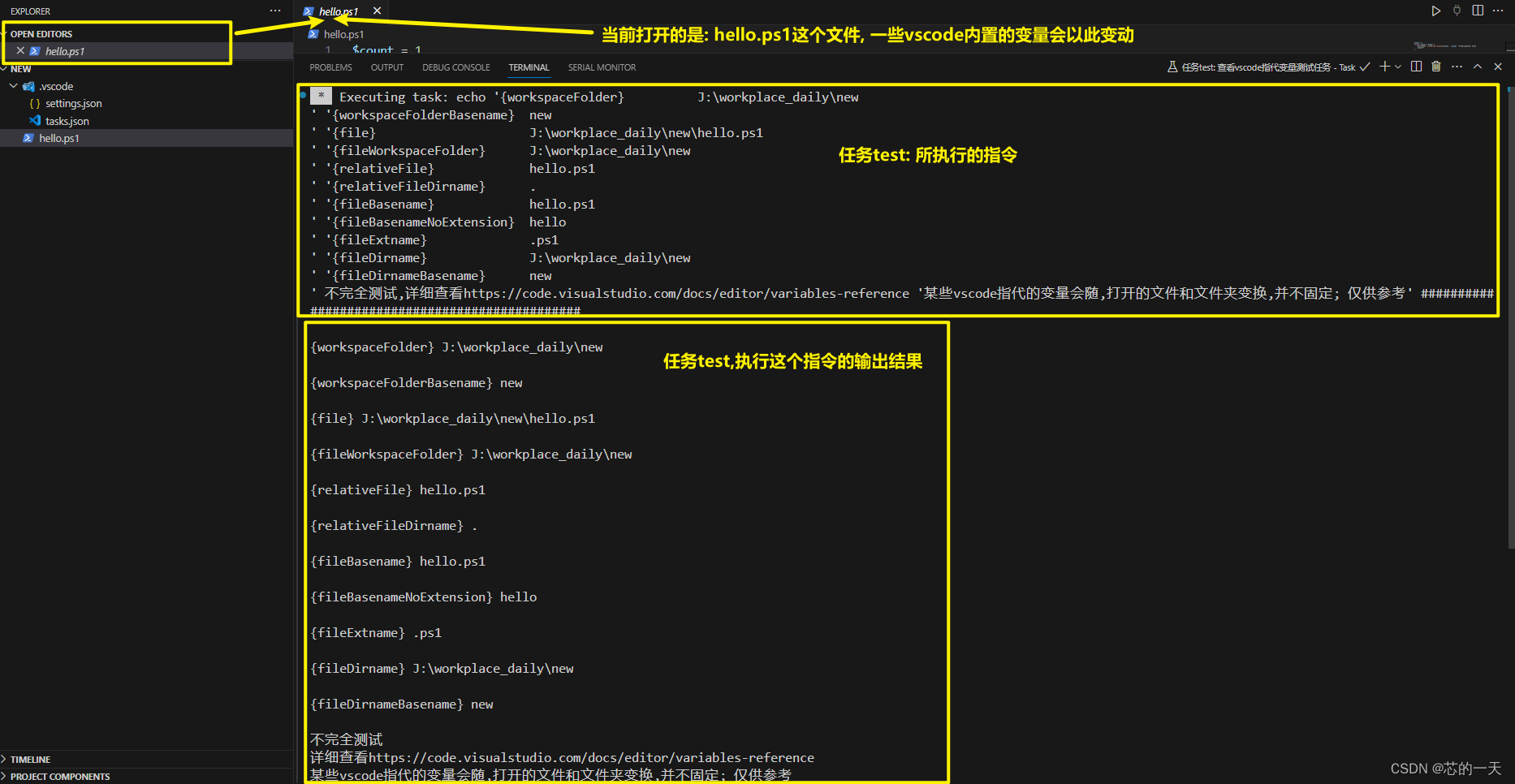This screenshot has width=1515, height=784.
Task: Click the task flask icon in terminal header
Action: [x=1172, y=67]
